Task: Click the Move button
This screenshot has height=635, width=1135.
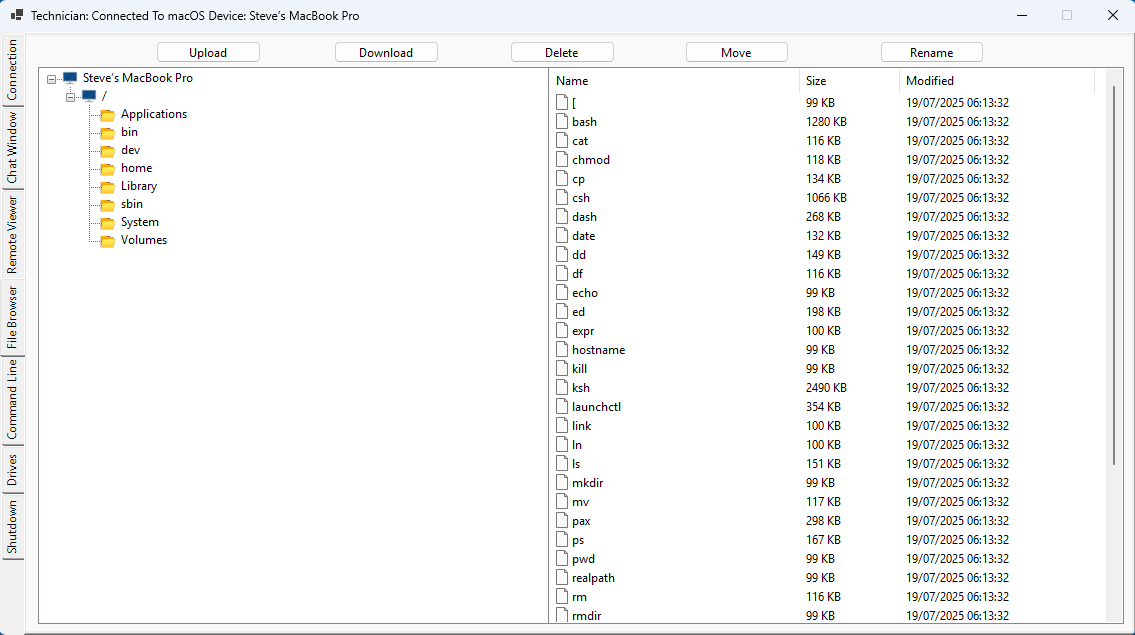Action: click(x=736, y=52)
